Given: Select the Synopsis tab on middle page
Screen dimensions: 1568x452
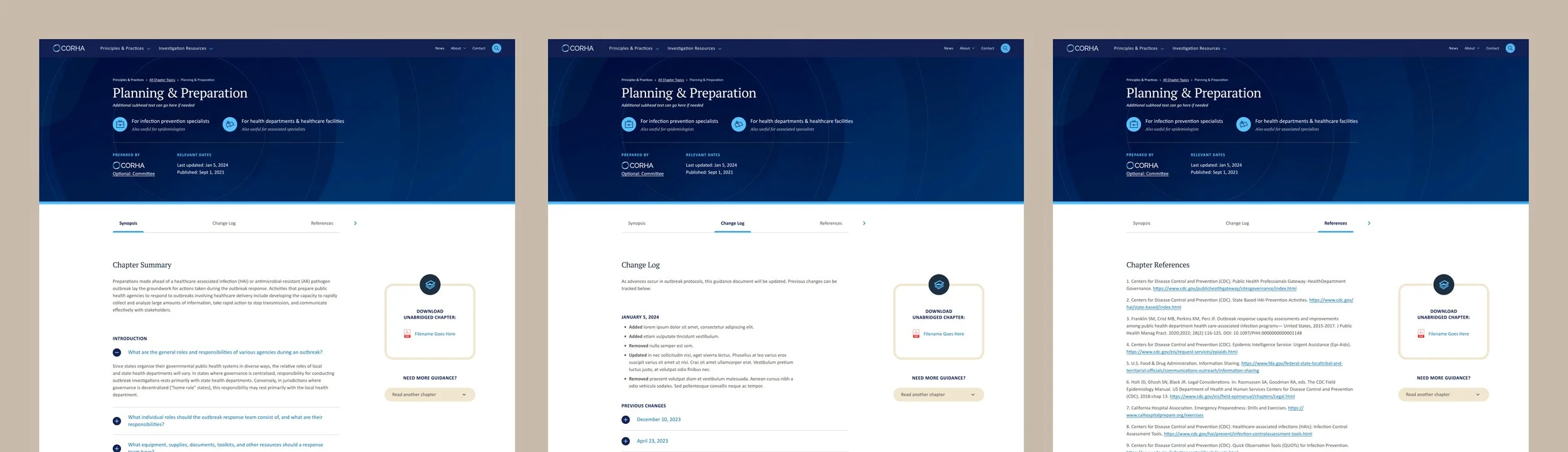Looking at the screenshot, I should [x=637, y=223].
